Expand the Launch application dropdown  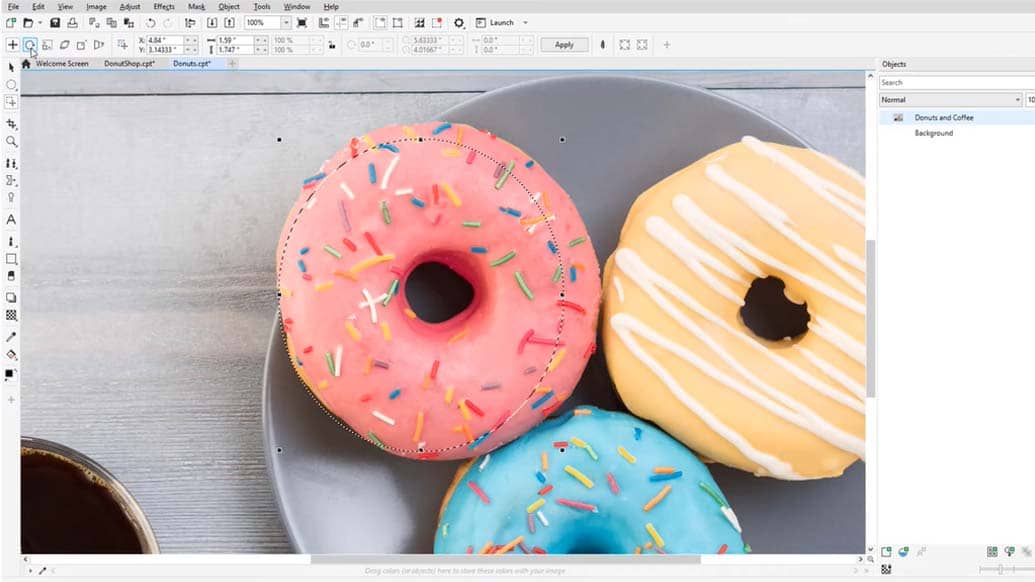tap(525, 22)
